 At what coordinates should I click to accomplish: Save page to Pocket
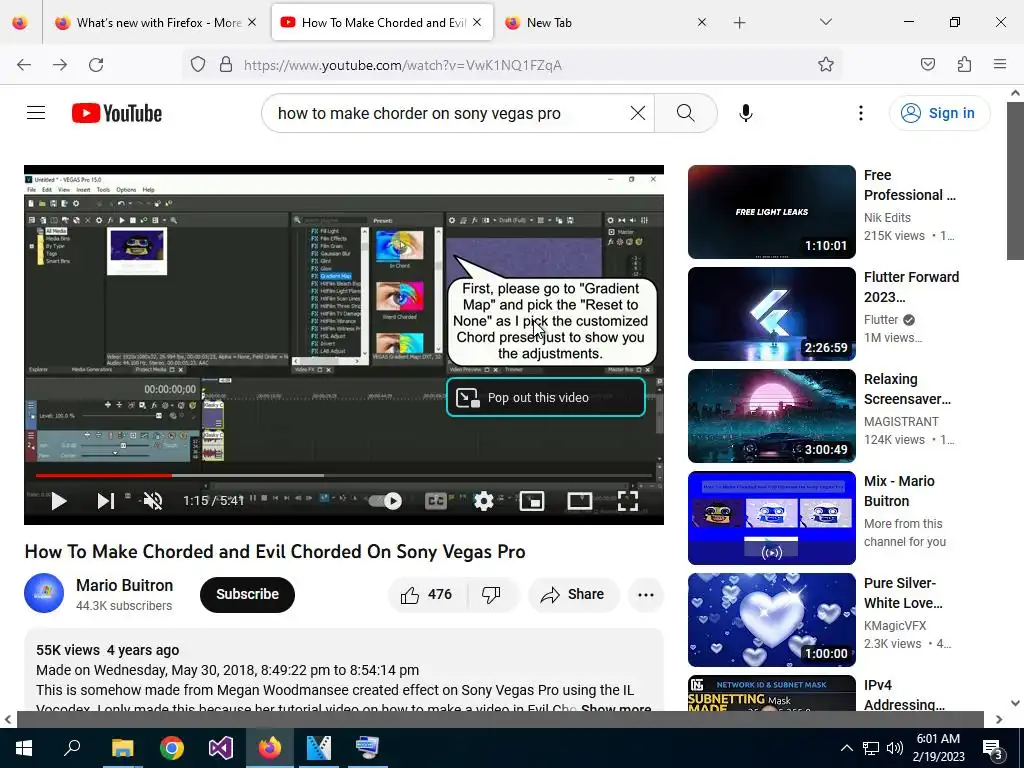pos(927,65)
